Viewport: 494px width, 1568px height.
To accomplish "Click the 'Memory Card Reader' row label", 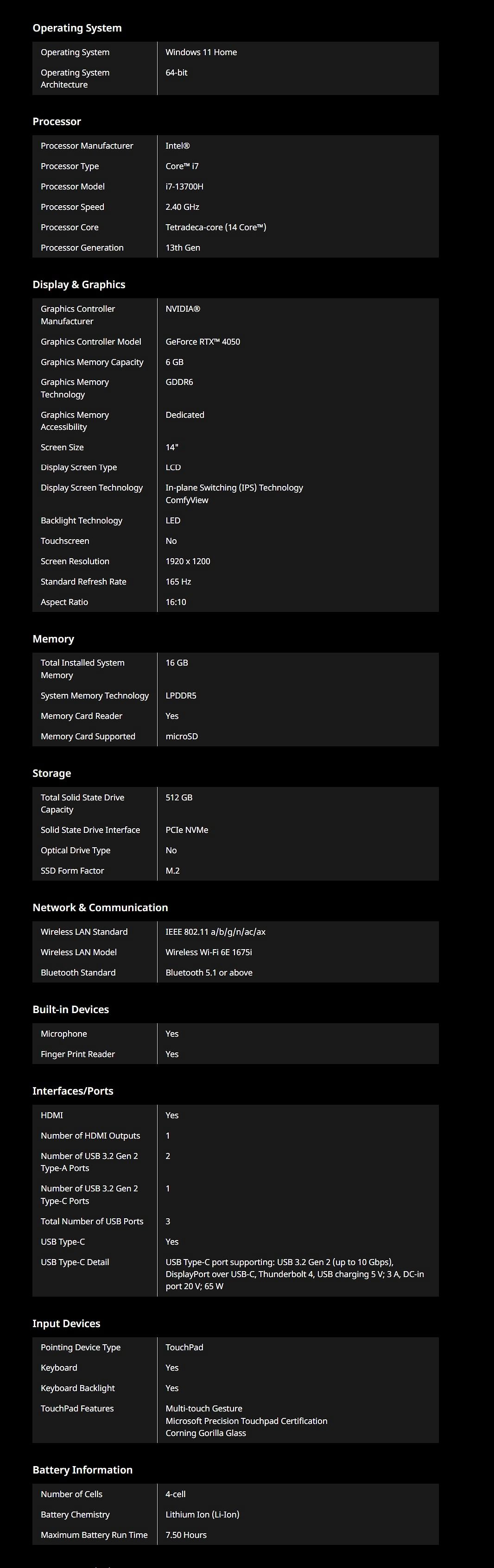I will click(82, 716).
